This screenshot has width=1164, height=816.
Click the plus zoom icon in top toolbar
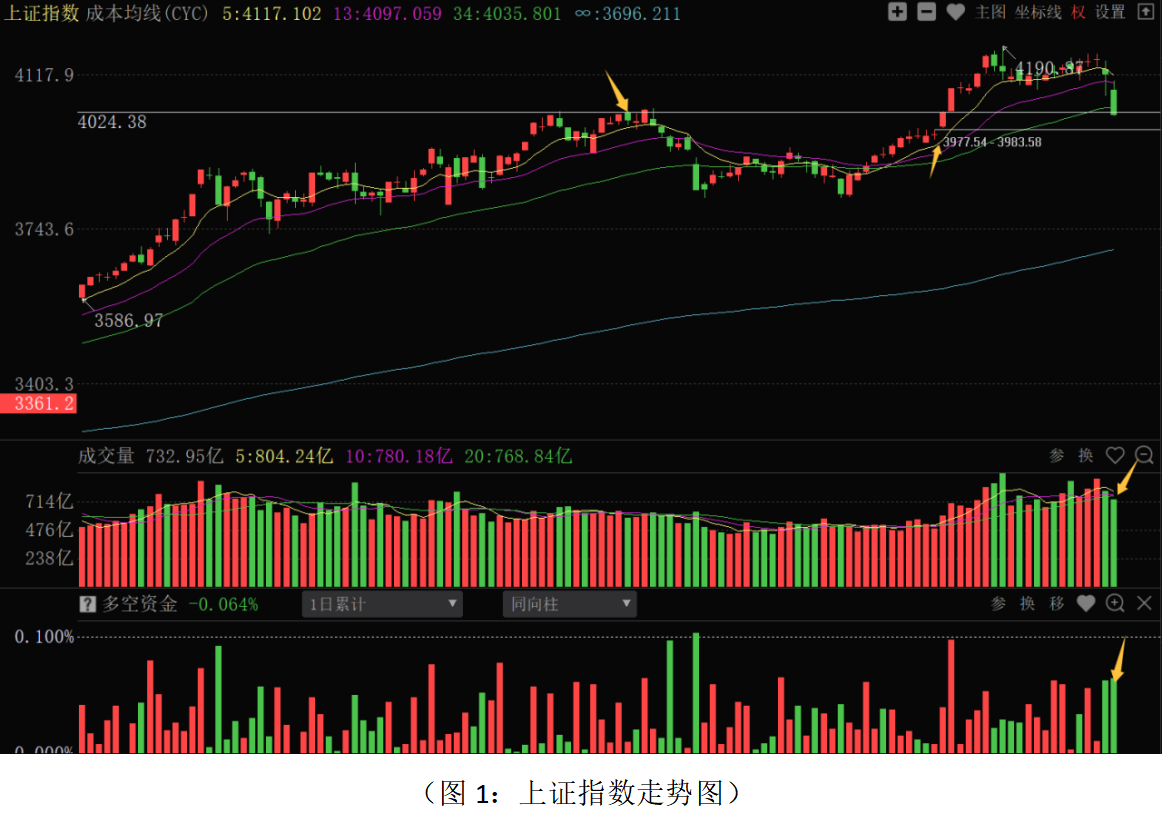click(897, 12)
